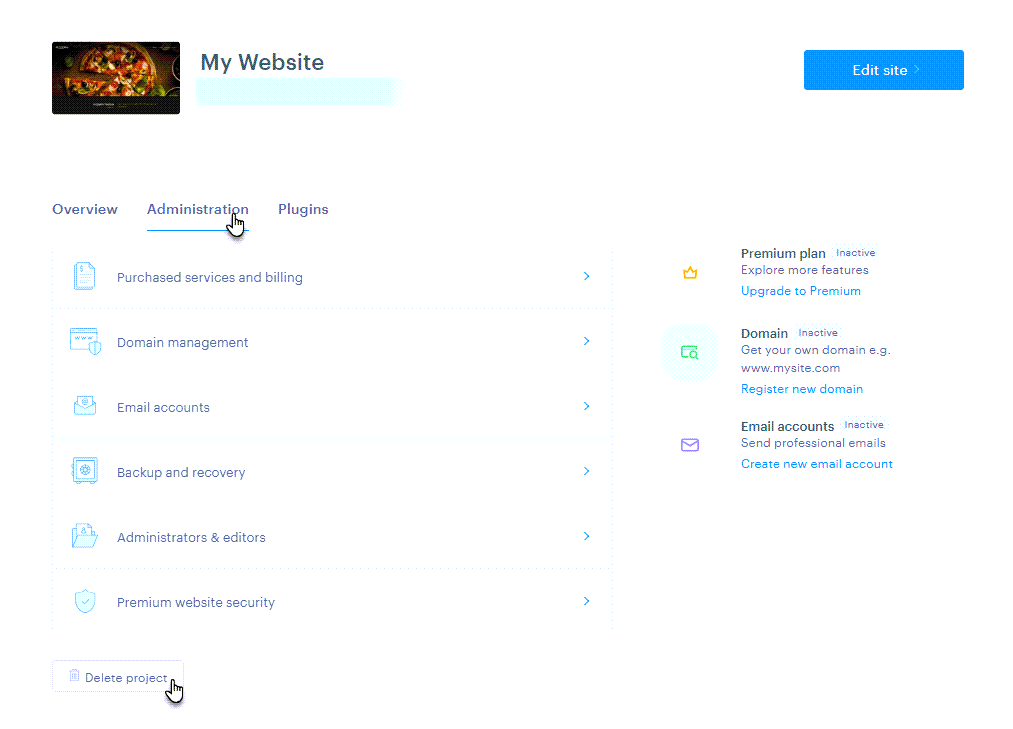Follow the Upgrade to Premium link

click(x=800, y=291)
